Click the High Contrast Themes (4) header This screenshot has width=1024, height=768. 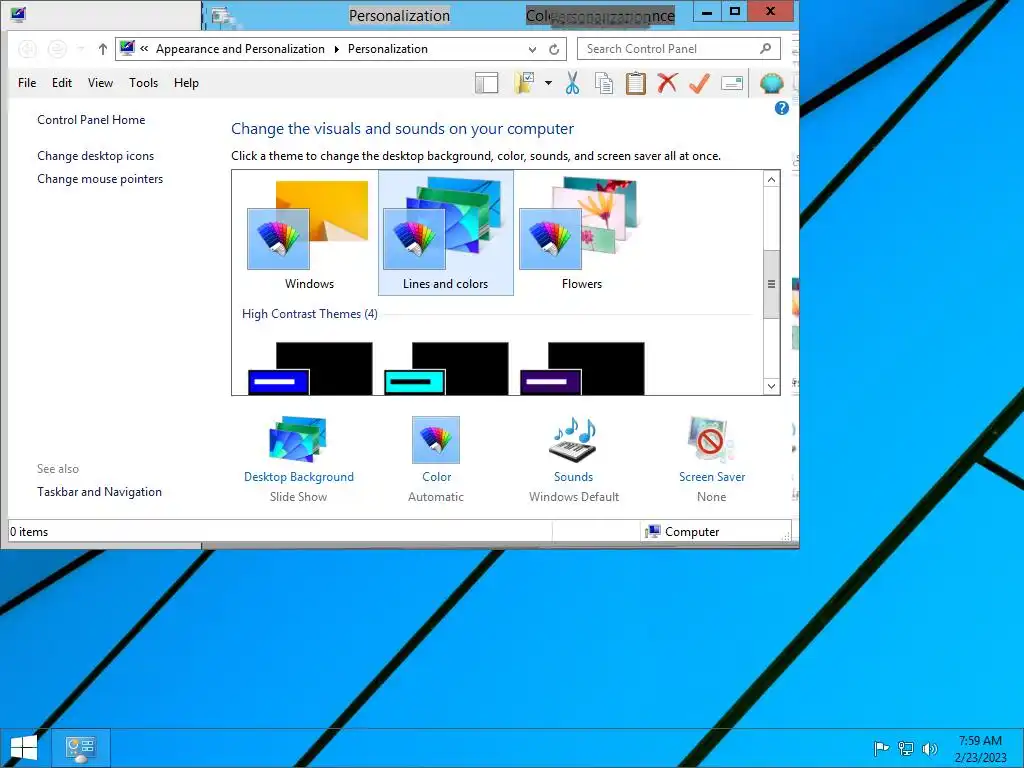point(310,313)
